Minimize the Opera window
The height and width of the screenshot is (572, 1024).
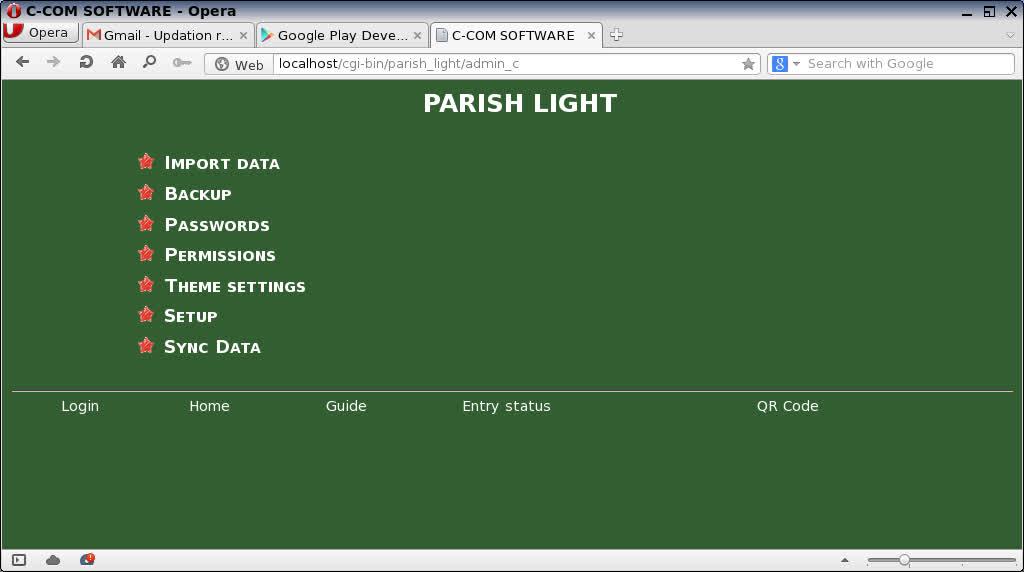point(967,12)
